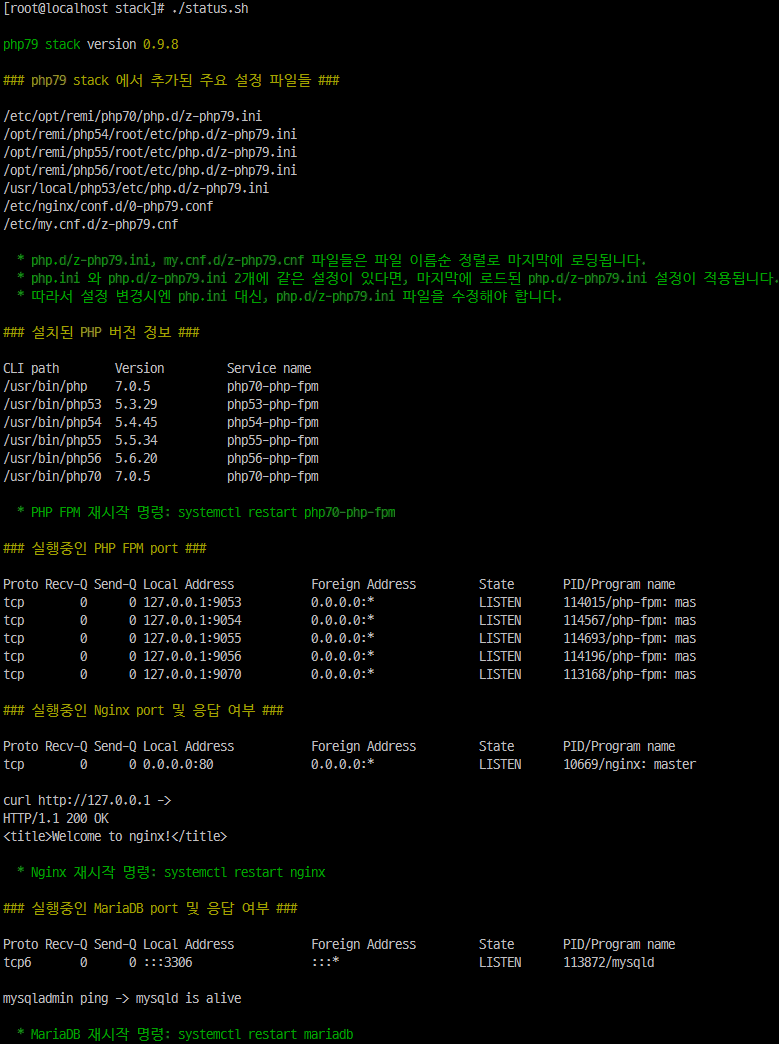The image size is (779, 1044).
Task: Click path /usr/local/php53/etc/php.d/z-php79.ini
Action: pyautogui.click(x=136, y=188)
